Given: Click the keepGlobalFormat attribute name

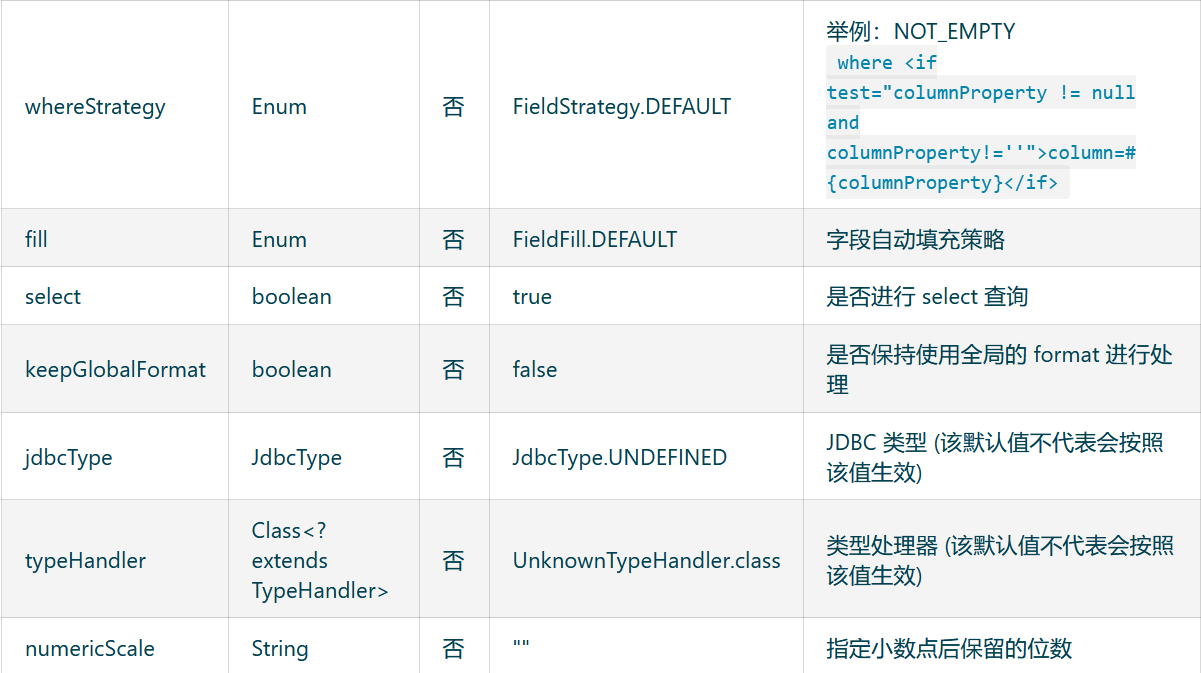Looking at the screenshot, I should click(115, 369).
